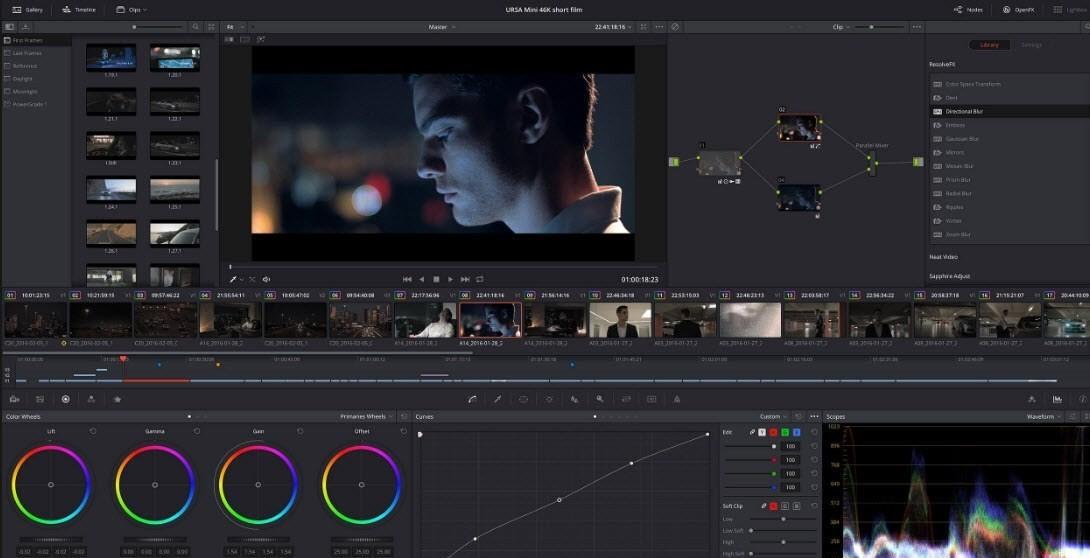This screenshot has width=1090, height=558.
Task: Expand the Waveform scope type dropdown
Action: point(1045,416)
